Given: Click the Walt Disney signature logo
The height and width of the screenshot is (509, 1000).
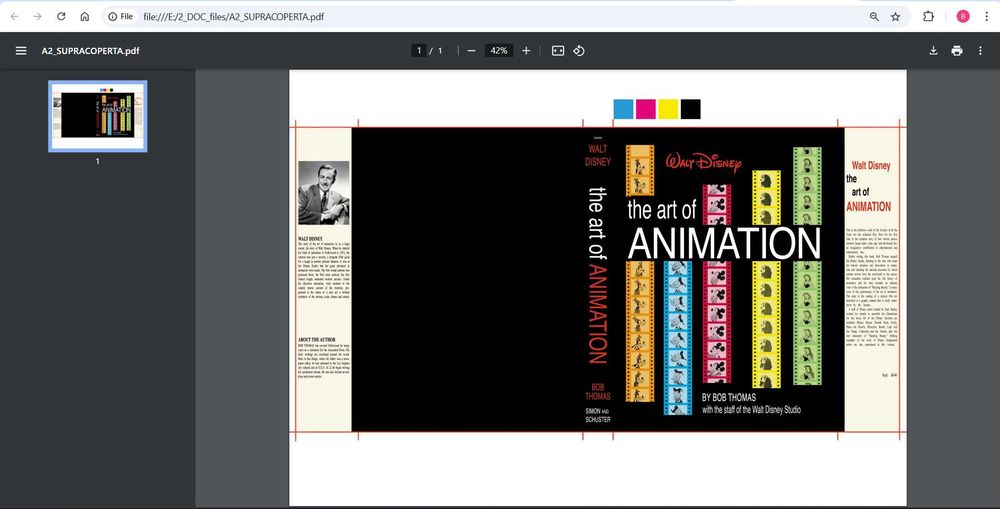Looking at the screenshot, I should 704,161.
